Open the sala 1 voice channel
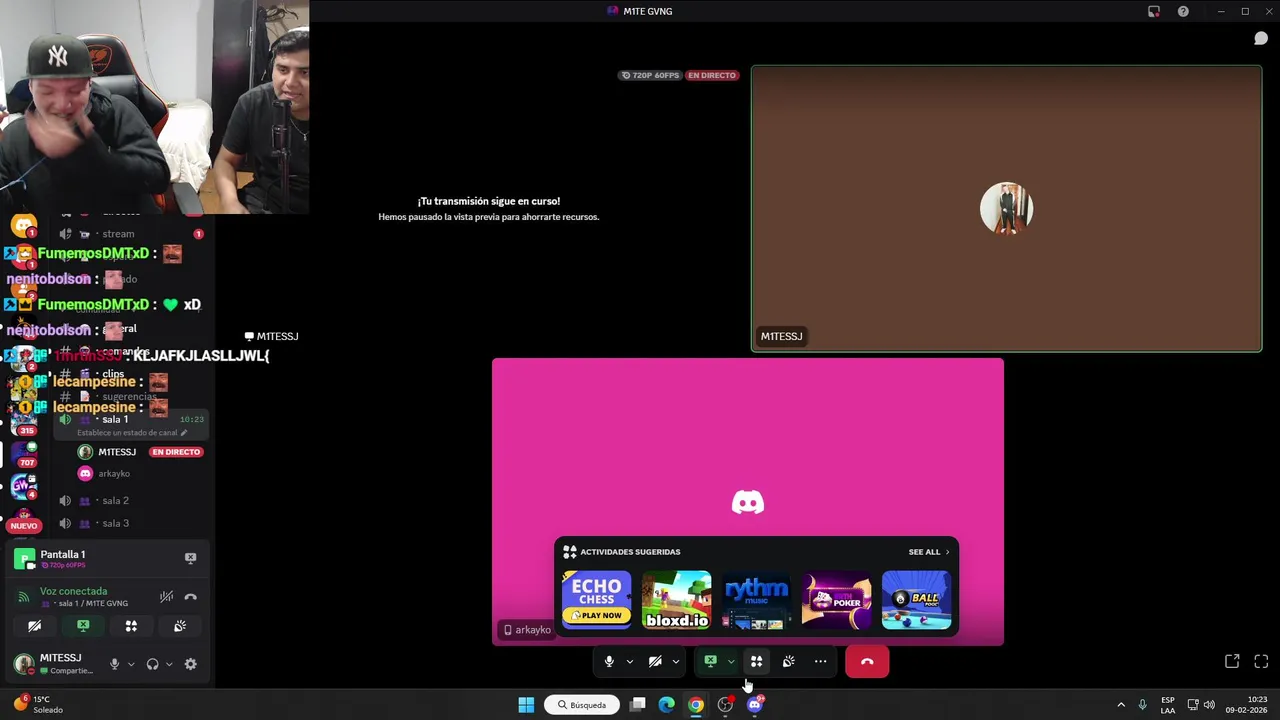The image size is (1280, 720). click(133, 419)
